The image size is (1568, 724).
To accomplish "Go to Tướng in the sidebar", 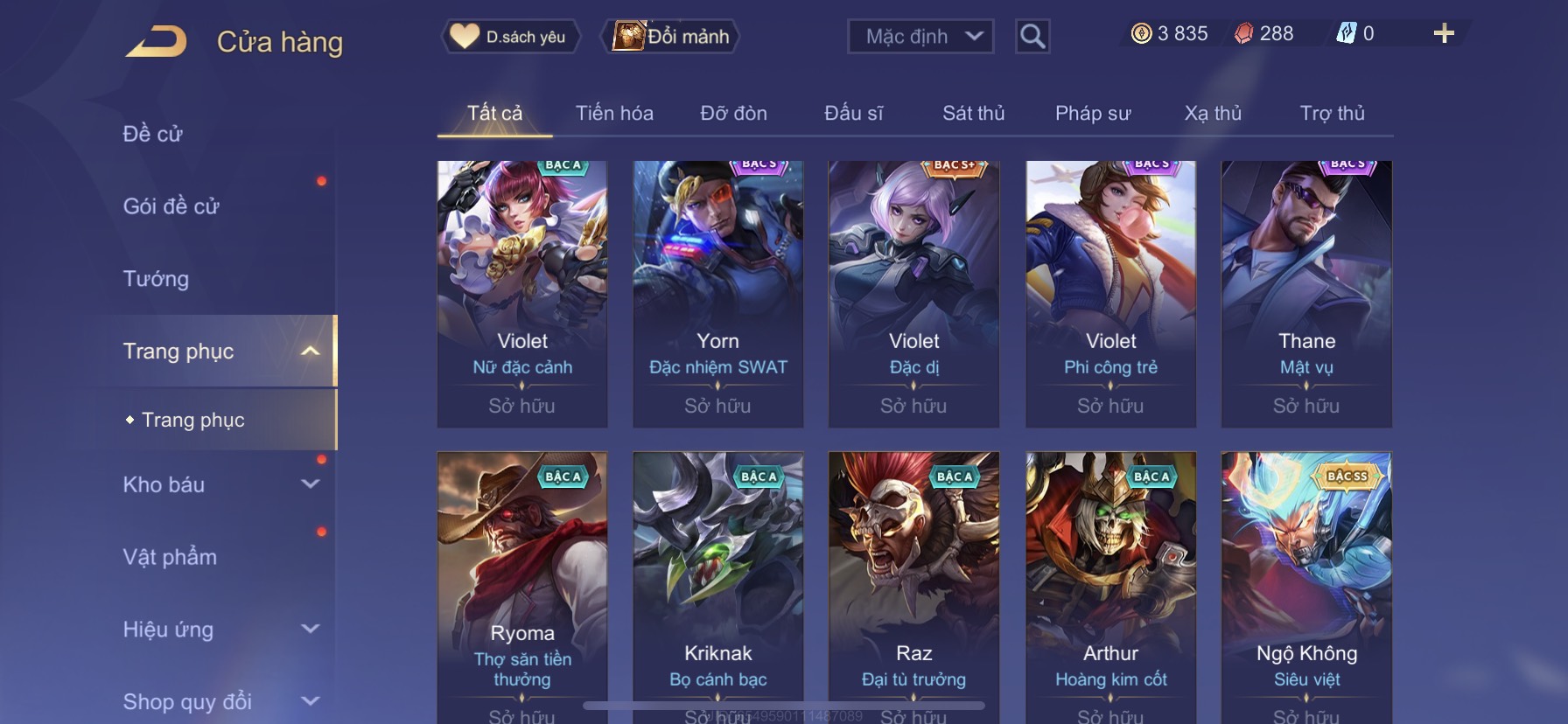I will 156,279.
